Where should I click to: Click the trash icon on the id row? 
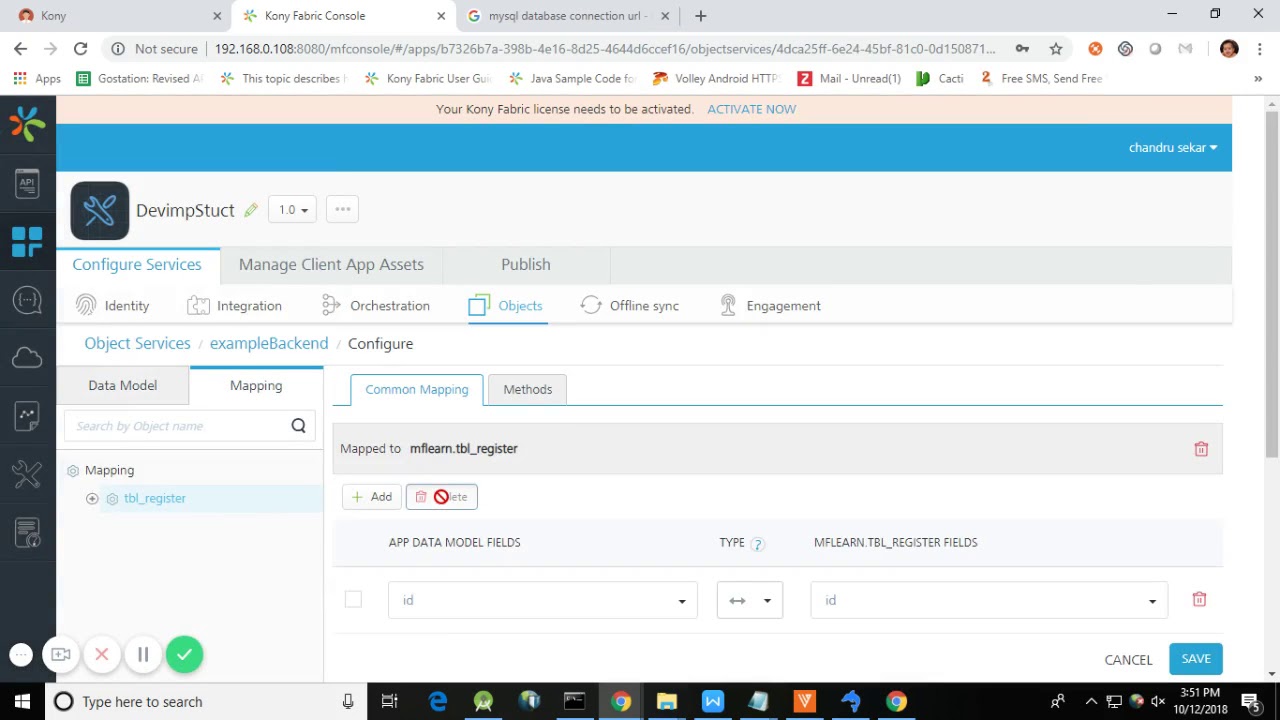click(1199, 599)
